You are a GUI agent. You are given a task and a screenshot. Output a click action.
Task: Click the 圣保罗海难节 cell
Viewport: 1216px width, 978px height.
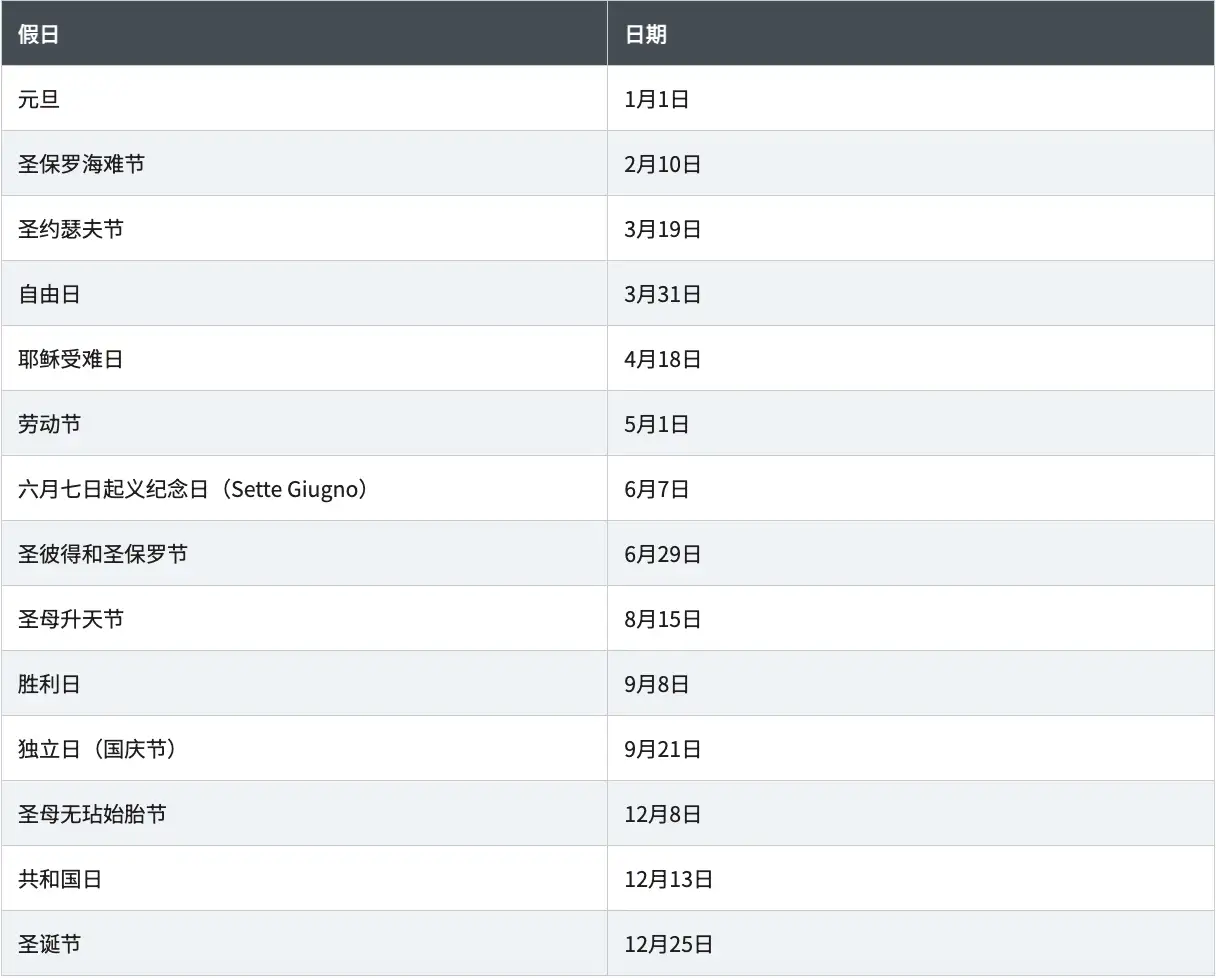pyautogui.click(x=81, y=164)
